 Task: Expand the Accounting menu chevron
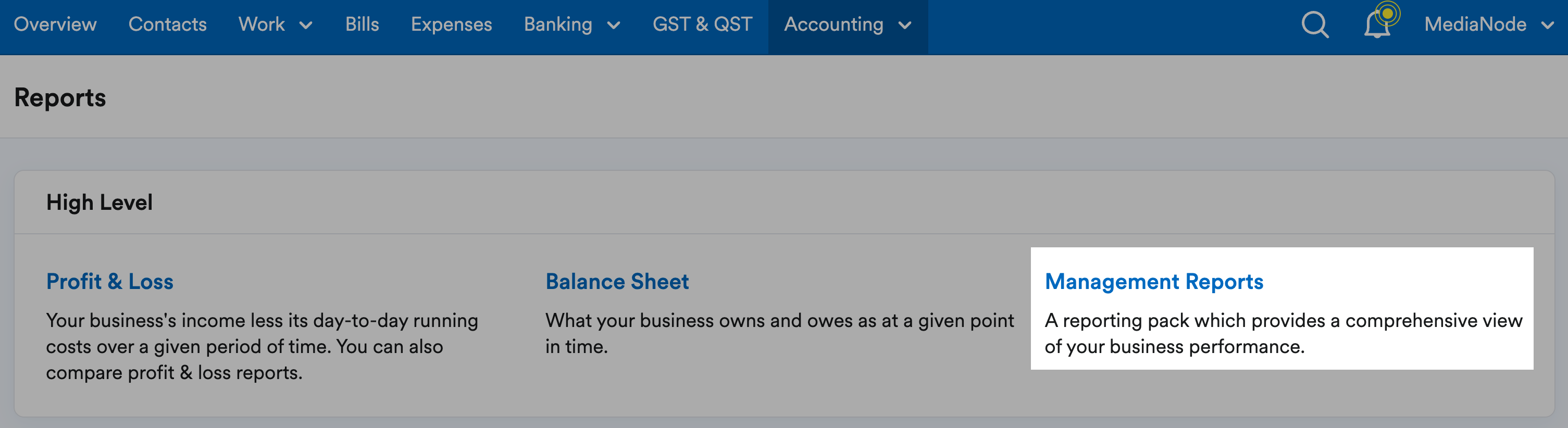click(x=904, y=26)
